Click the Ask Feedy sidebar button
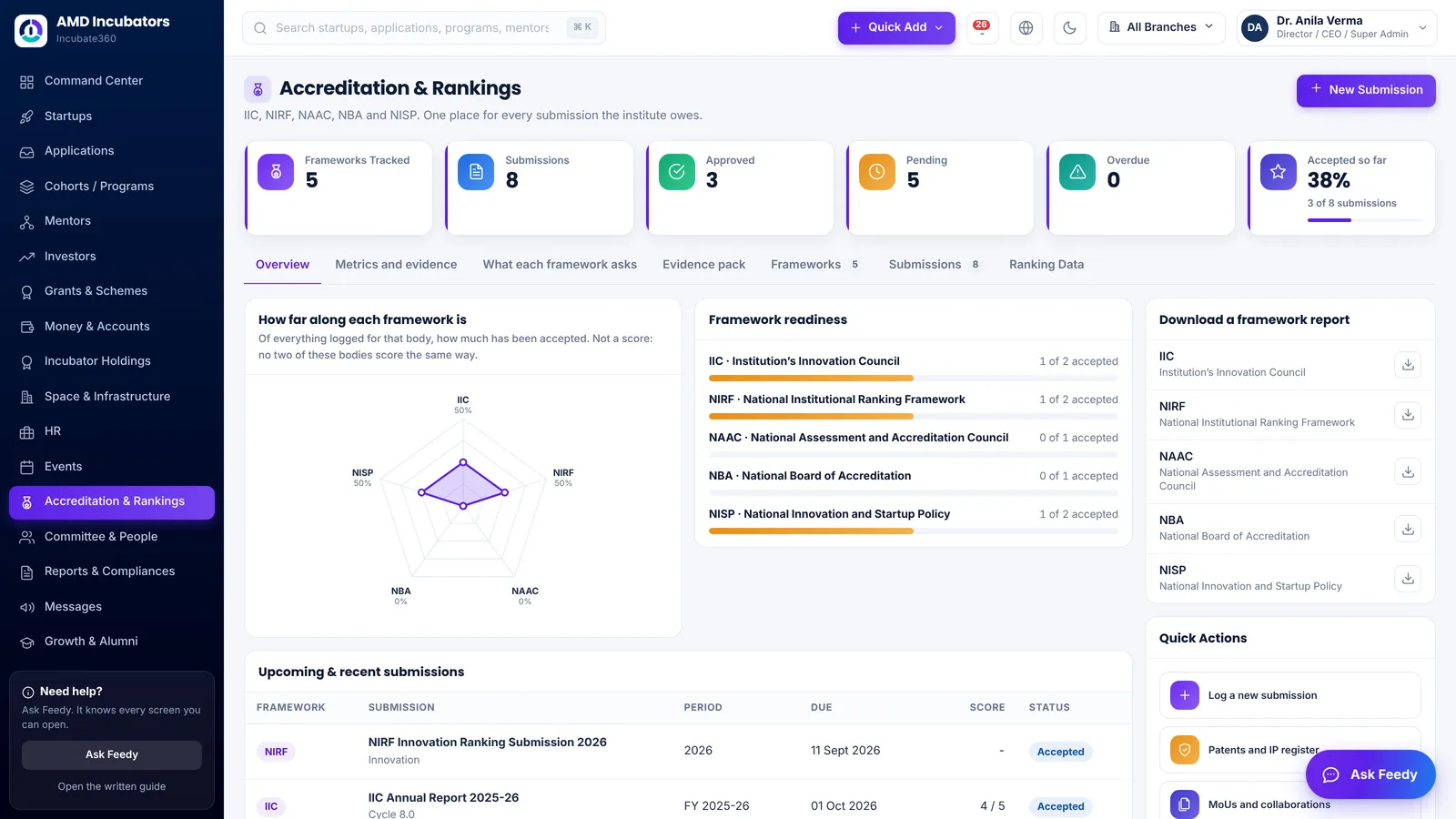This screenshot has height=819, width=1456. coord(112,755)
